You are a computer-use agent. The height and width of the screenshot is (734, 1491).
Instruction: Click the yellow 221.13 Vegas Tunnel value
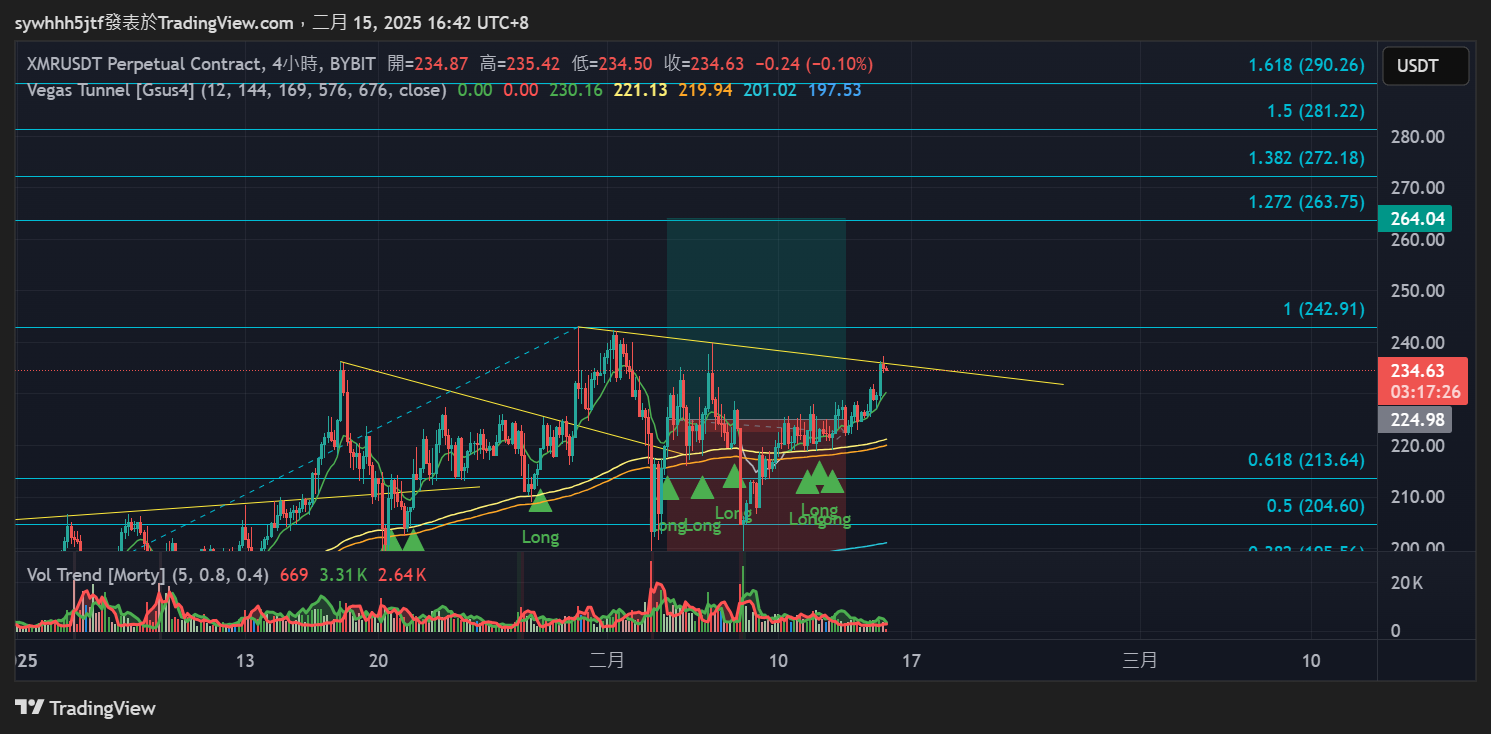[x=640, y=90]
